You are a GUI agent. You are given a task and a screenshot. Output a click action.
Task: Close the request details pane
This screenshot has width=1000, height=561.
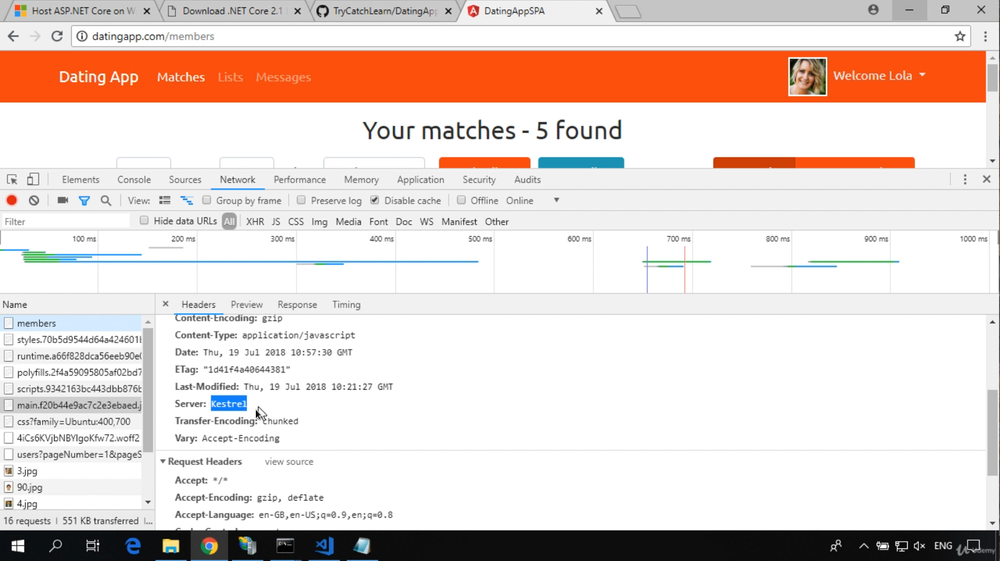click(x=165, y=304)
